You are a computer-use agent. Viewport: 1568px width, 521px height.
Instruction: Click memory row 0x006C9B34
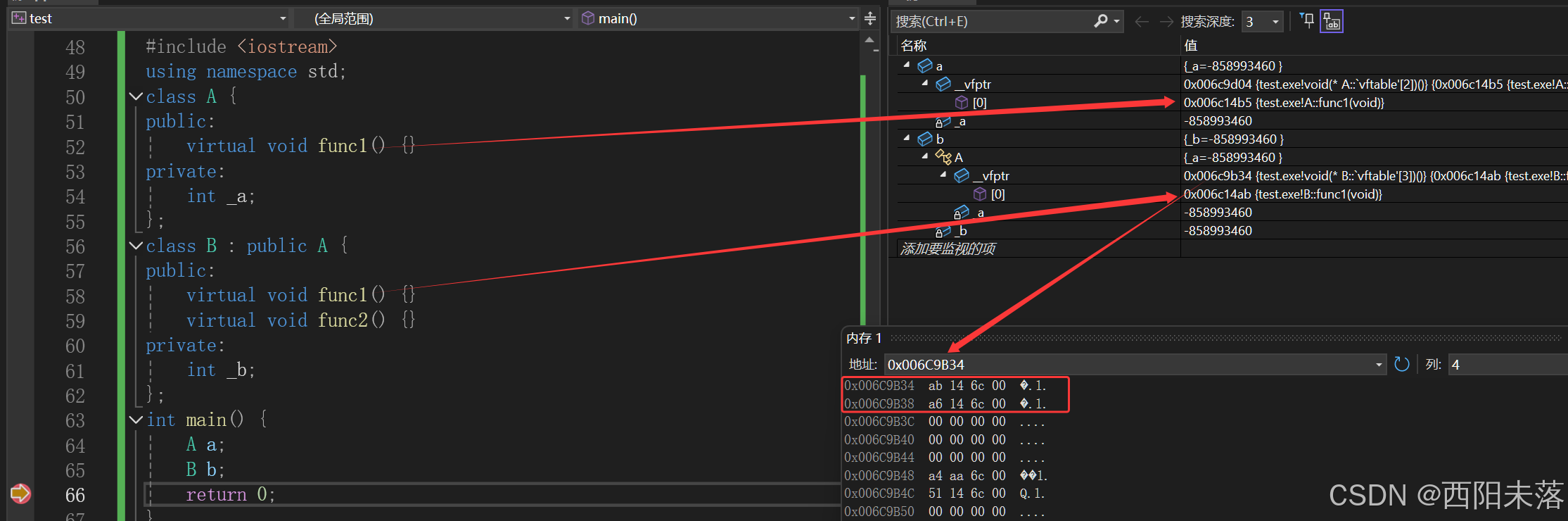coord(945,386)
